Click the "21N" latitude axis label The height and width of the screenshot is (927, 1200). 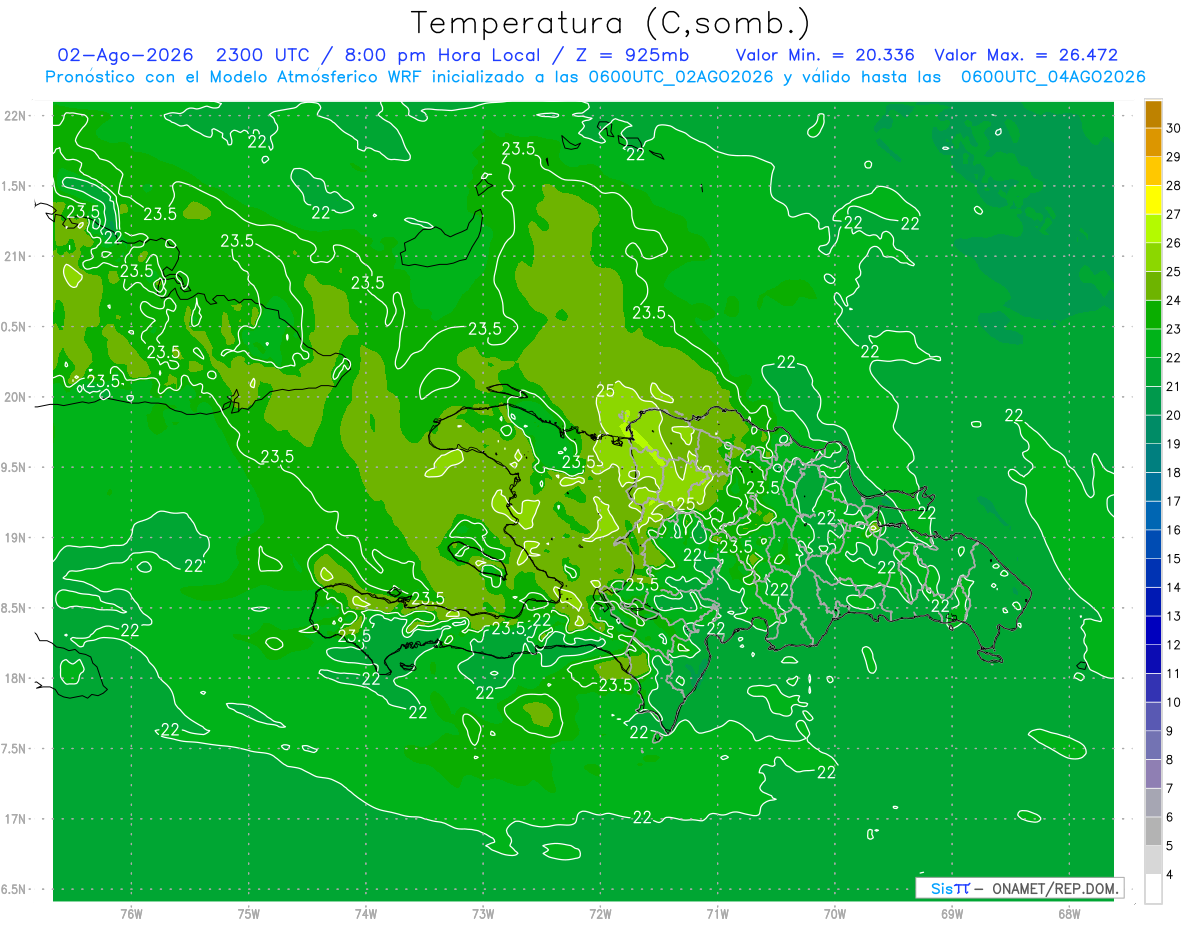coord(16,256)
